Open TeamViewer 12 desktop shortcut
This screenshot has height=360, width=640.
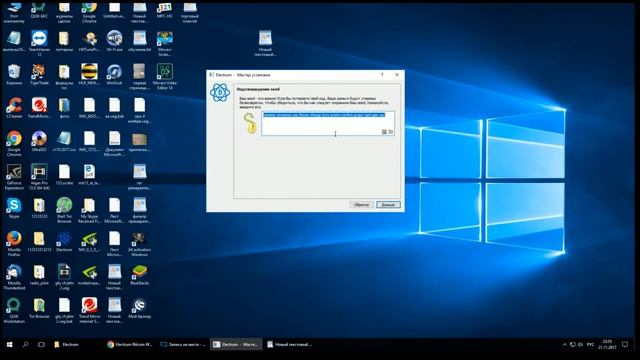pyautogui.click(x=39, y=43)
